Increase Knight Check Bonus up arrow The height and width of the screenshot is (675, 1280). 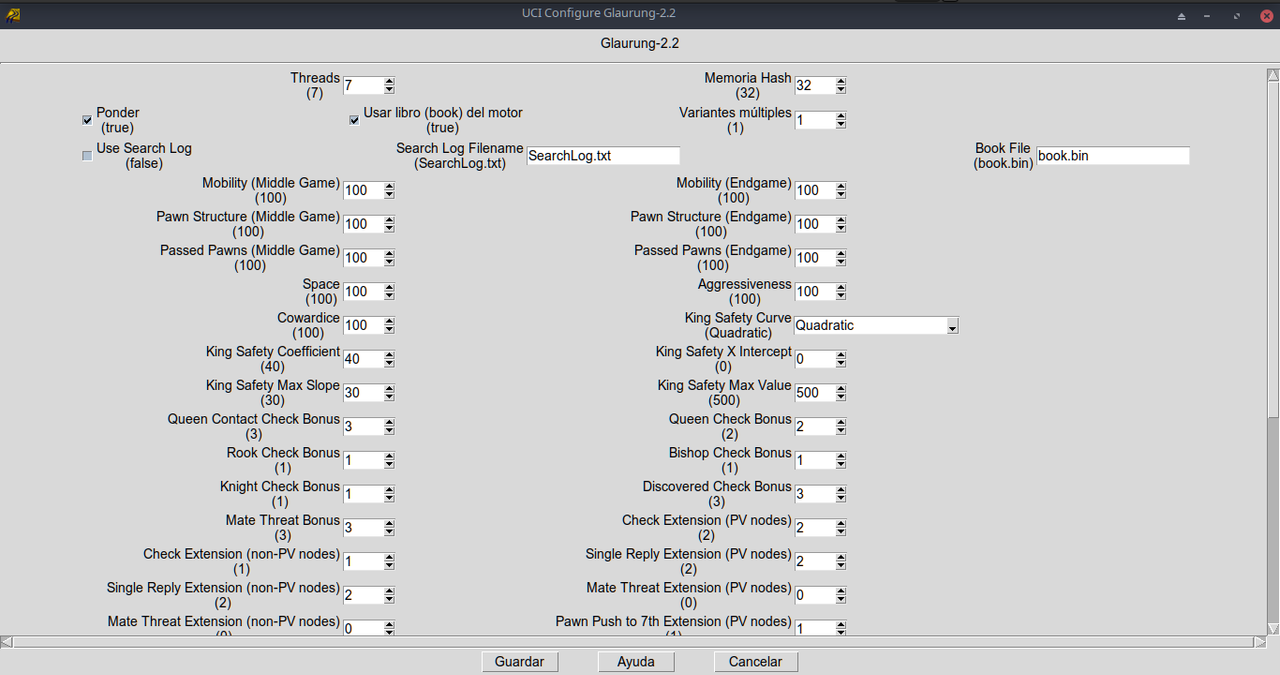[x=390, y=490]
